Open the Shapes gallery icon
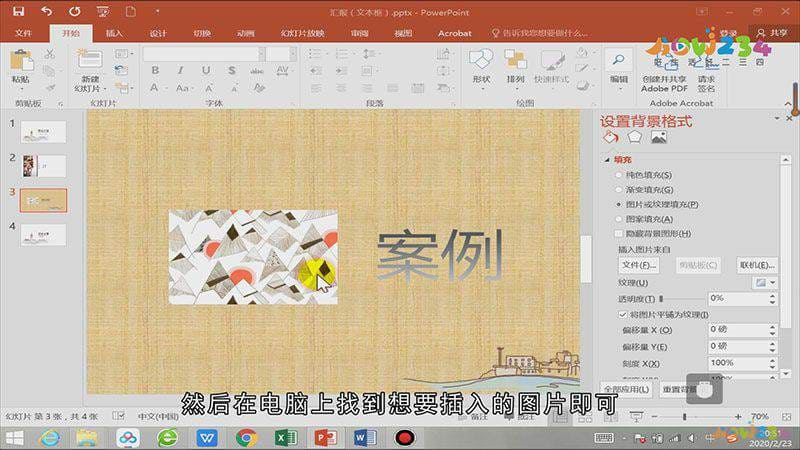The height and width of the screenshot is (450, 800). [x=481, y=60]
